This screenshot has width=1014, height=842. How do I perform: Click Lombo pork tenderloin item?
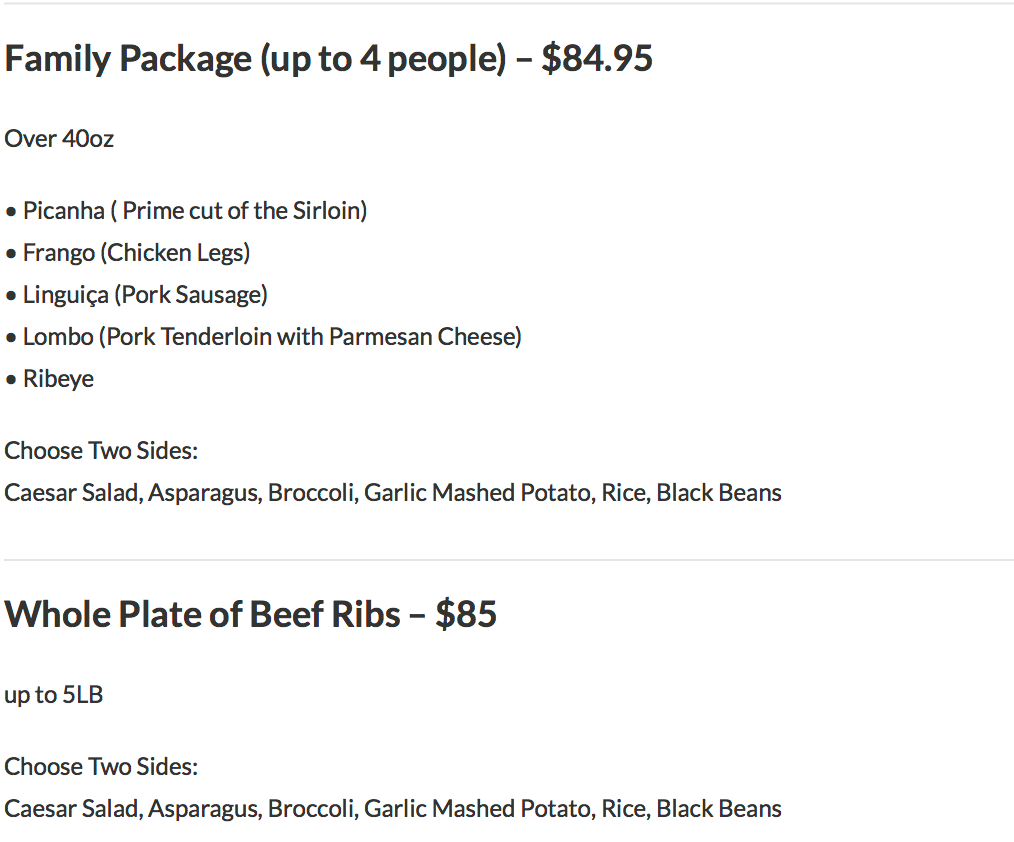coord(272,337)
